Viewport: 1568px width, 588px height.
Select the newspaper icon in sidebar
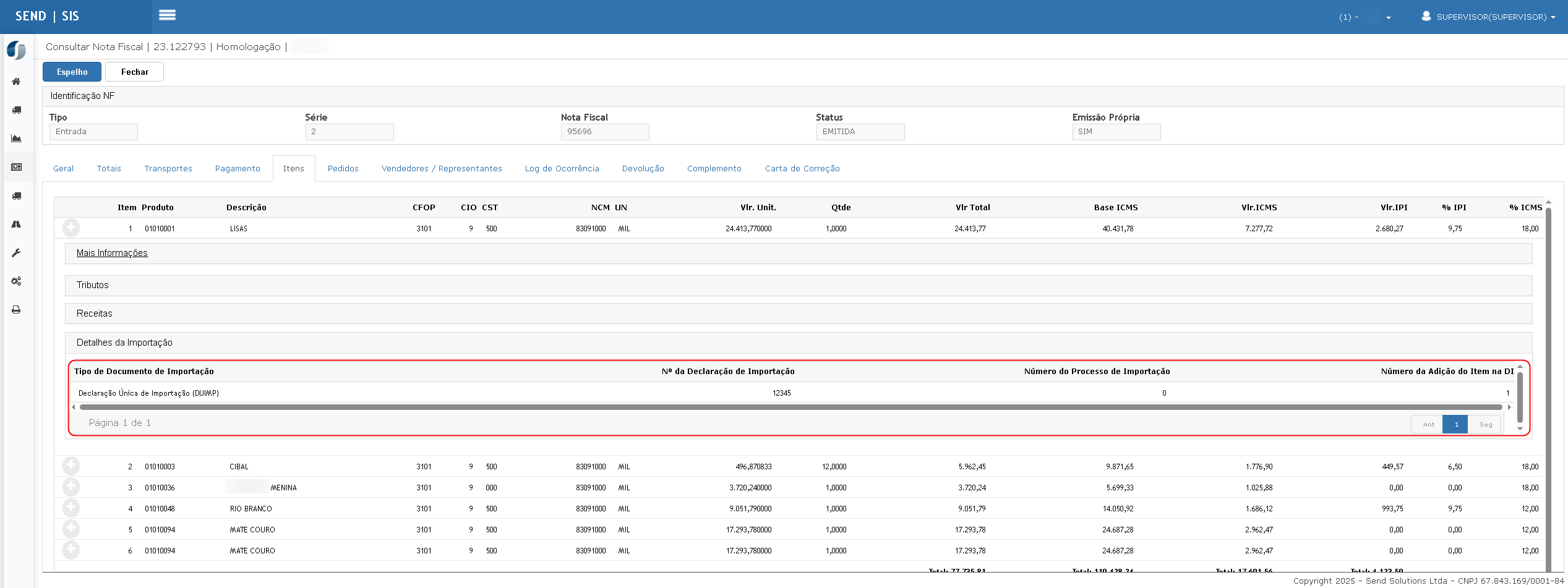click(x=16, y=167)
